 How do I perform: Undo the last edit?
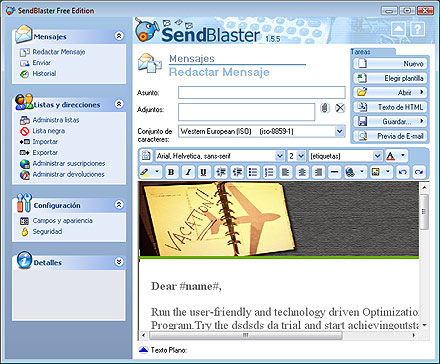(403, 172)
